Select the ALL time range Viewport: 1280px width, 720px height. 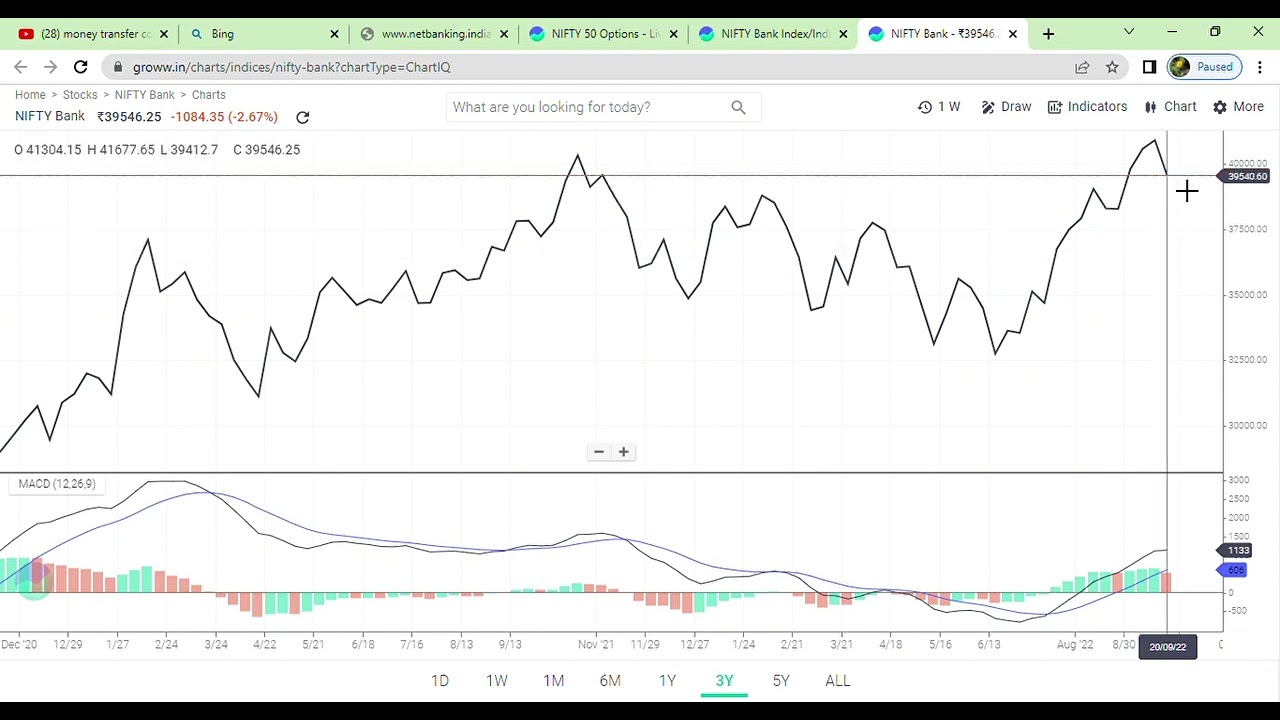838,681
